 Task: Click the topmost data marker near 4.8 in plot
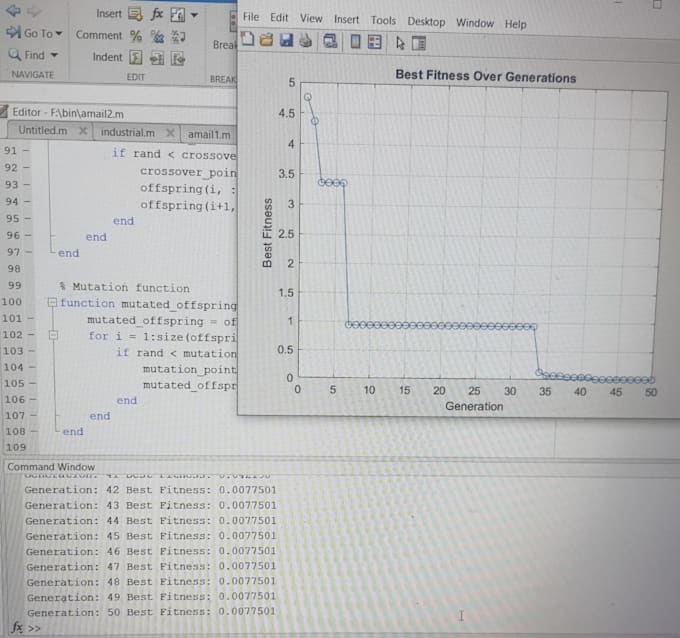click(x=308, y=97)
